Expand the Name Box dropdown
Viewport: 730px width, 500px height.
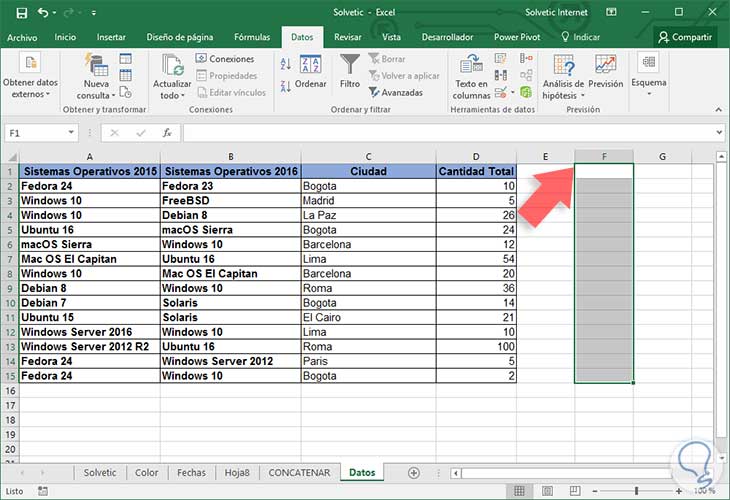click(71, 133)
